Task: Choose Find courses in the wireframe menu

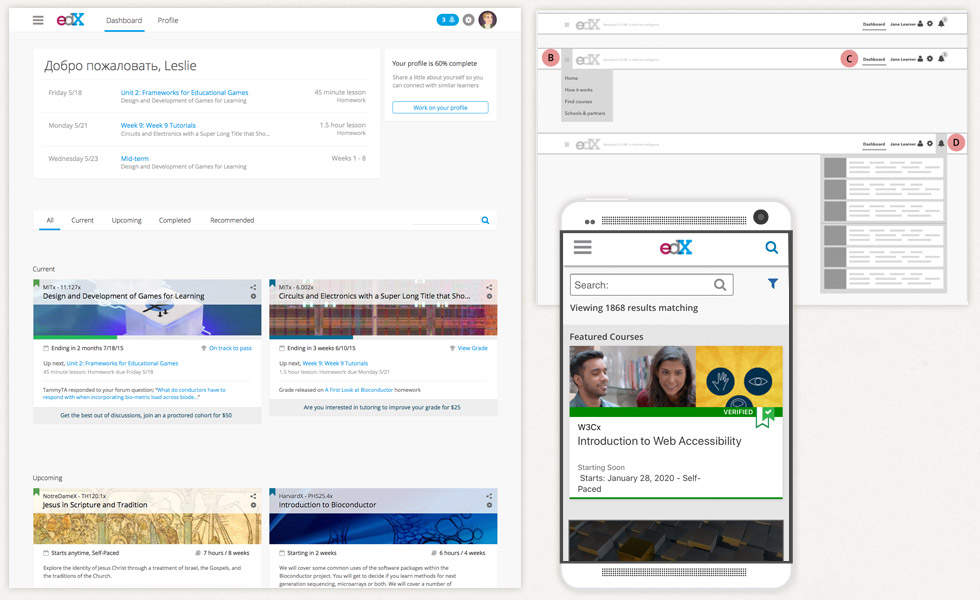Action: (x=578, y=101)
